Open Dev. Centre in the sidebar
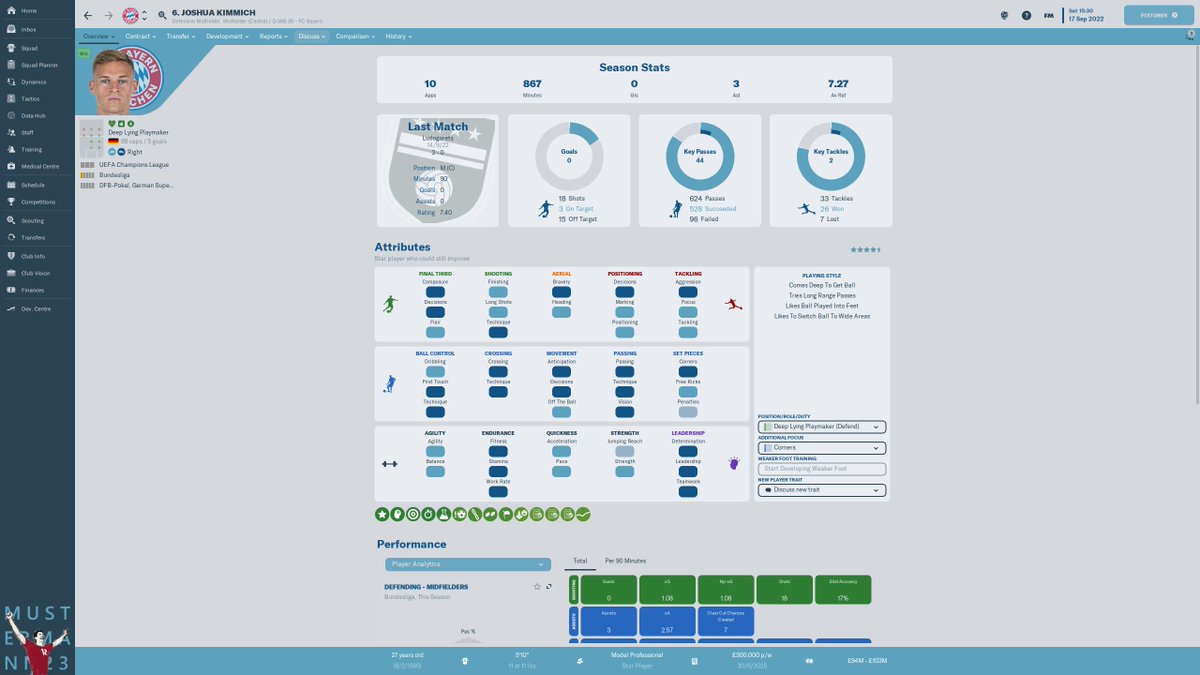 click(36, 309)
